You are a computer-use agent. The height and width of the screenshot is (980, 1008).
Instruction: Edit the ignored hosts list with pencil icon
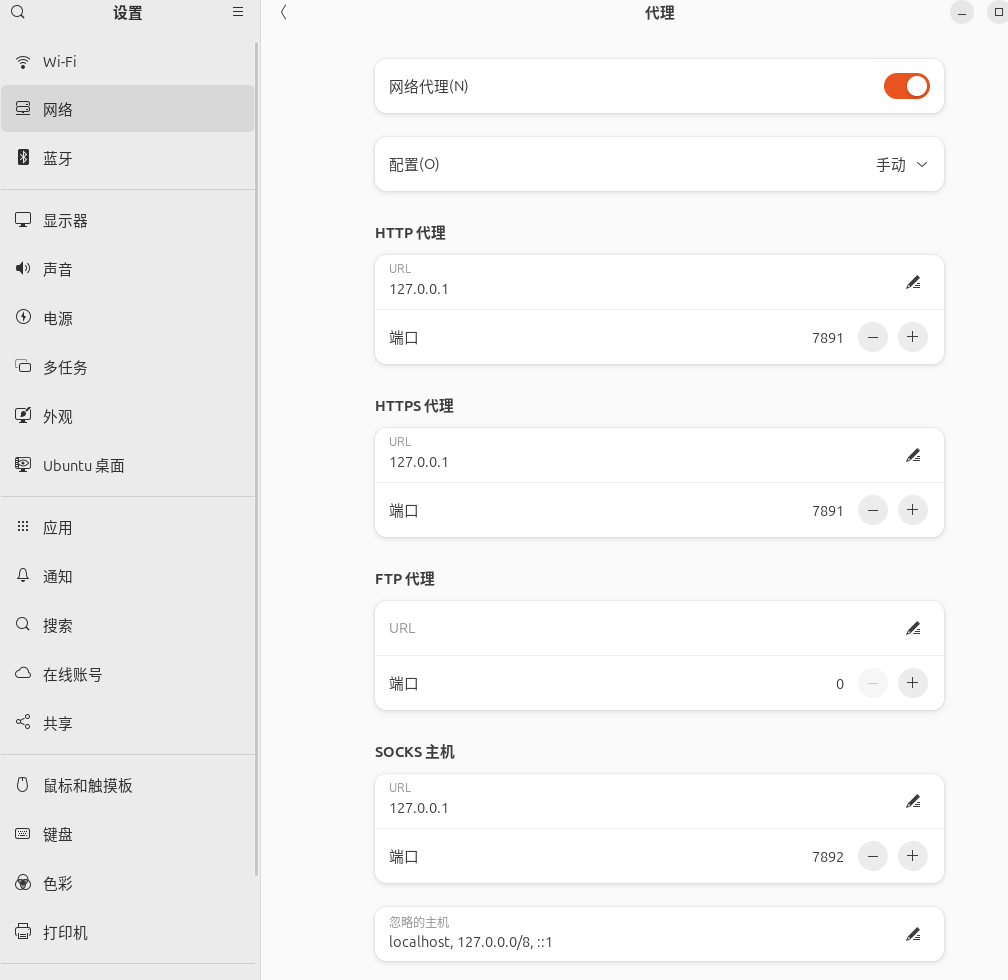912,934
